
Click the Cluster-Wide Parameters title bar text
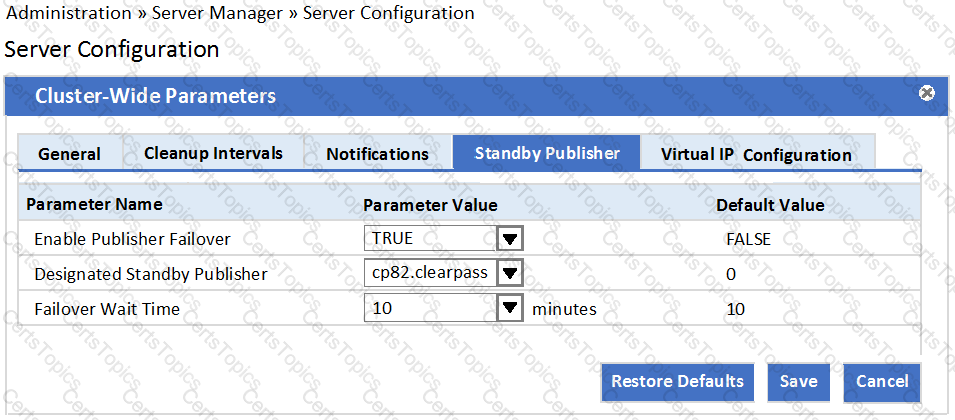point(156,96)
